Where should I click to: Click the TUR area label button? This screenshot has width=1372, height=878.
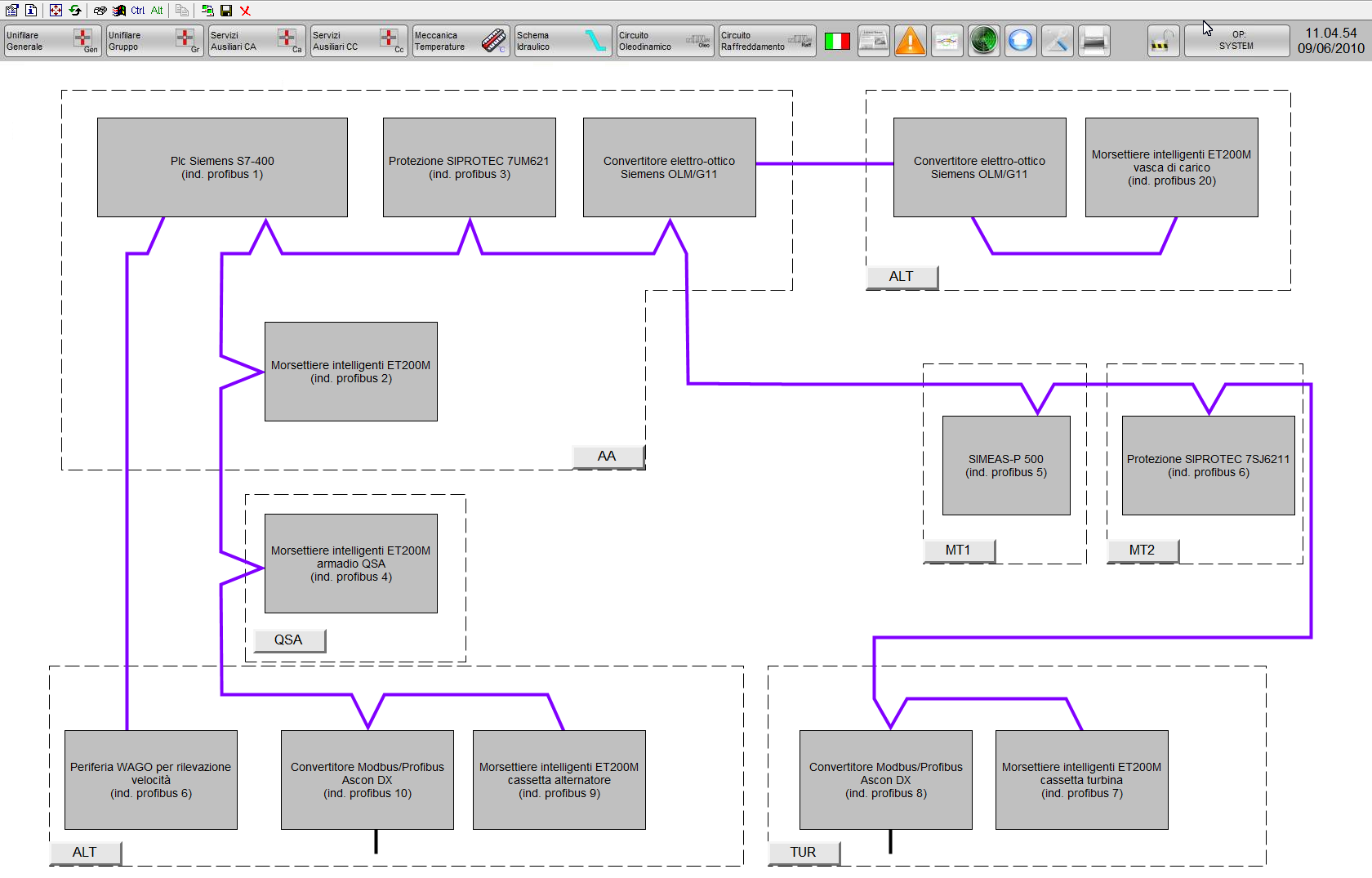pos(804,853)
